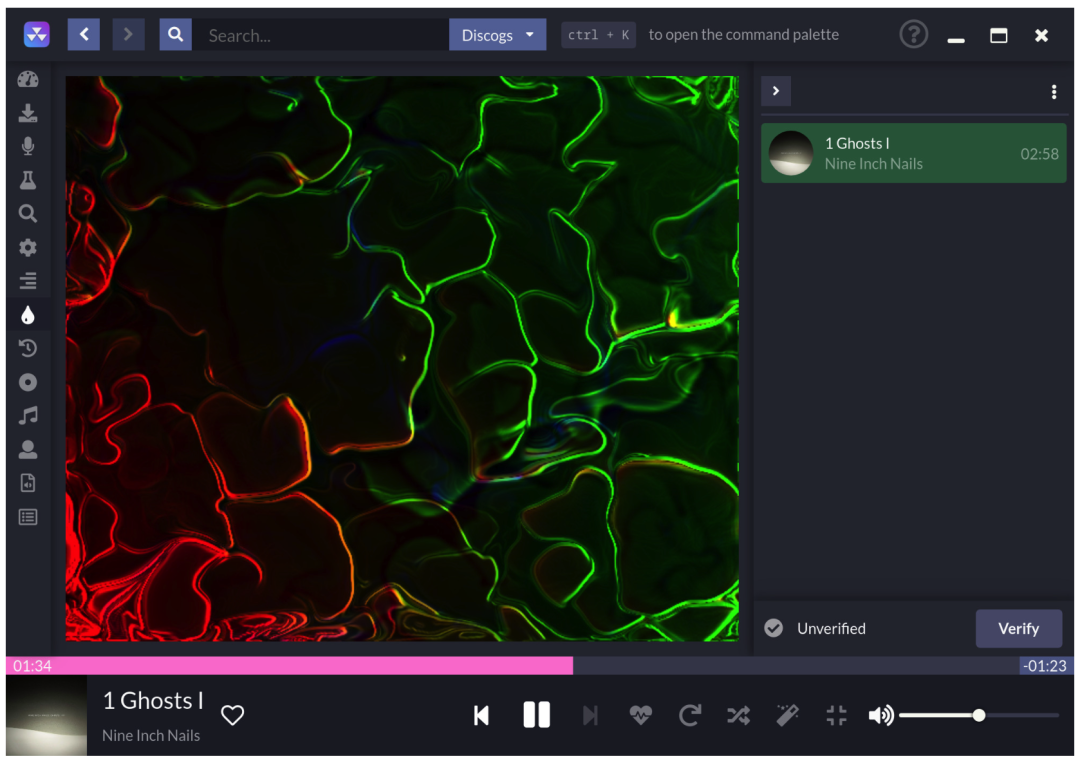Close the Nuclear window

1041,35
